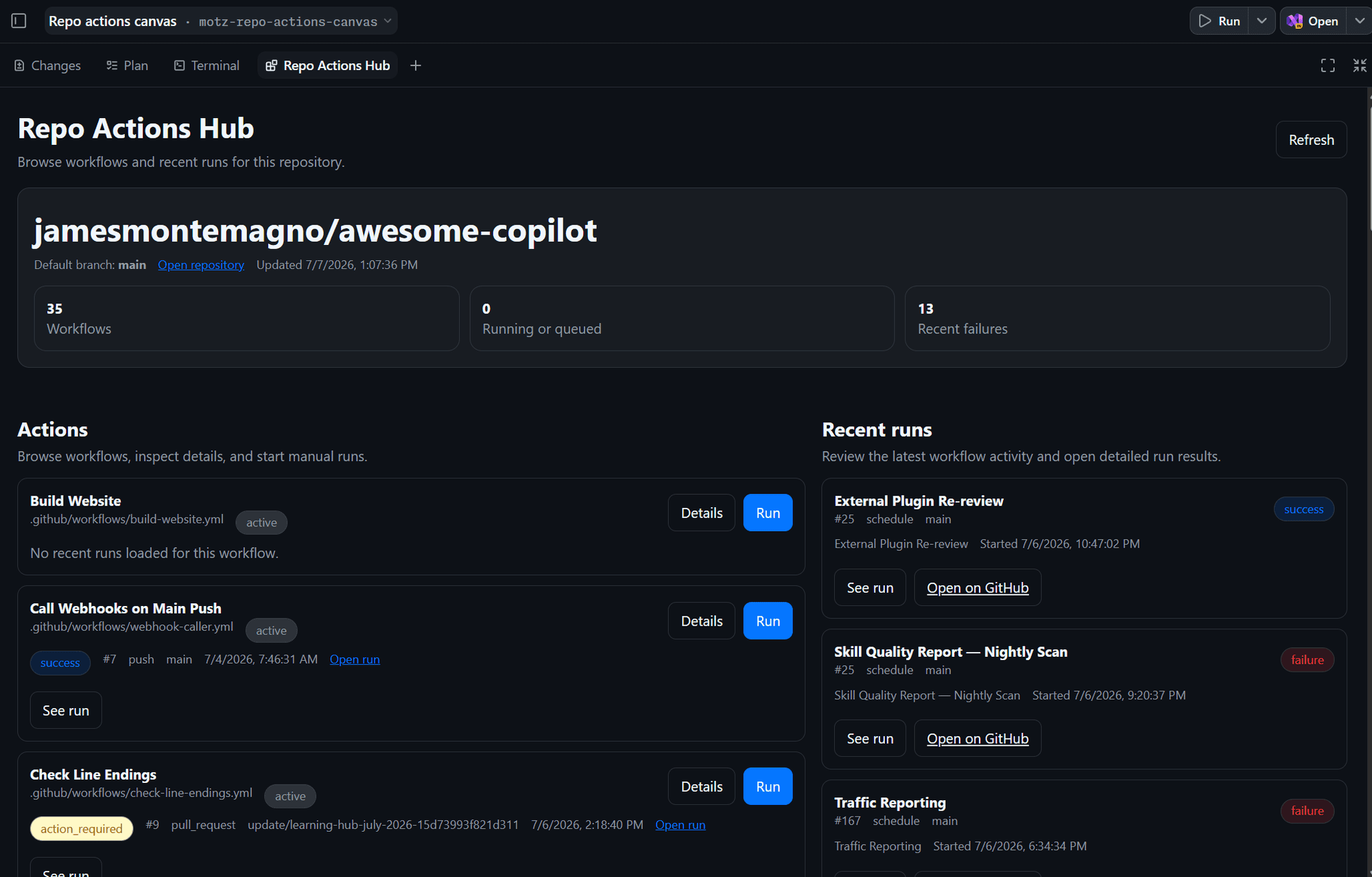
Task: Open Details for Build Website workflow
Action: tap(701, 513)
